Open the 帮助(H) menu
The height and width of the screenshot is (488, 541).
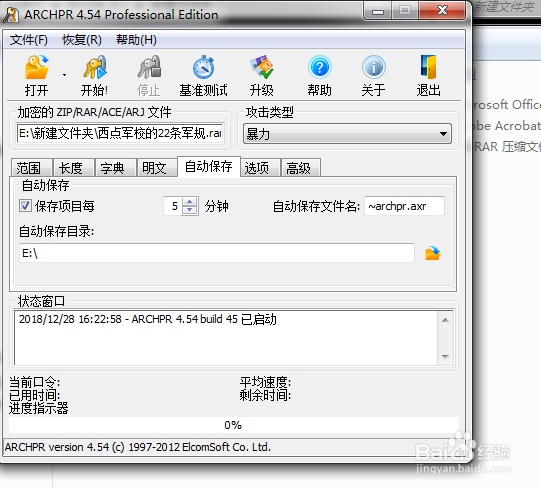pos(136,40)
